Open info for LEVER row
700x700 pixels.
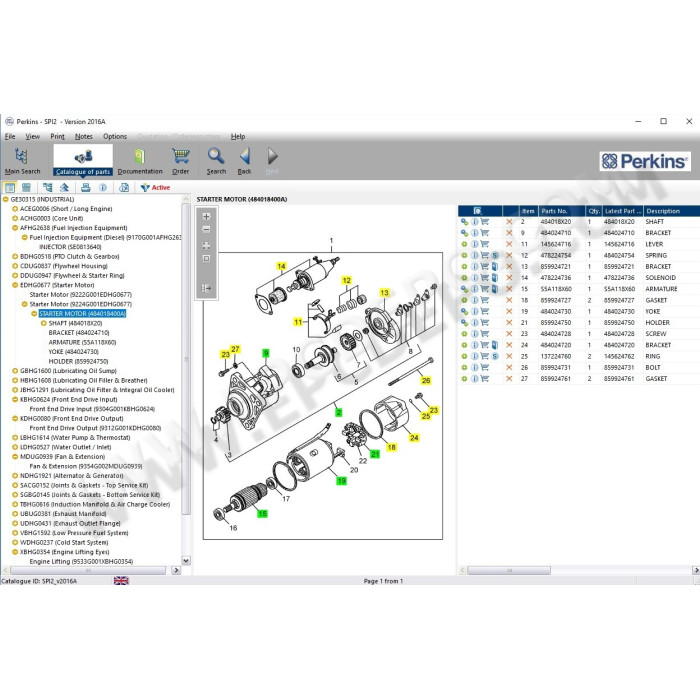click(x=475, y=244)
